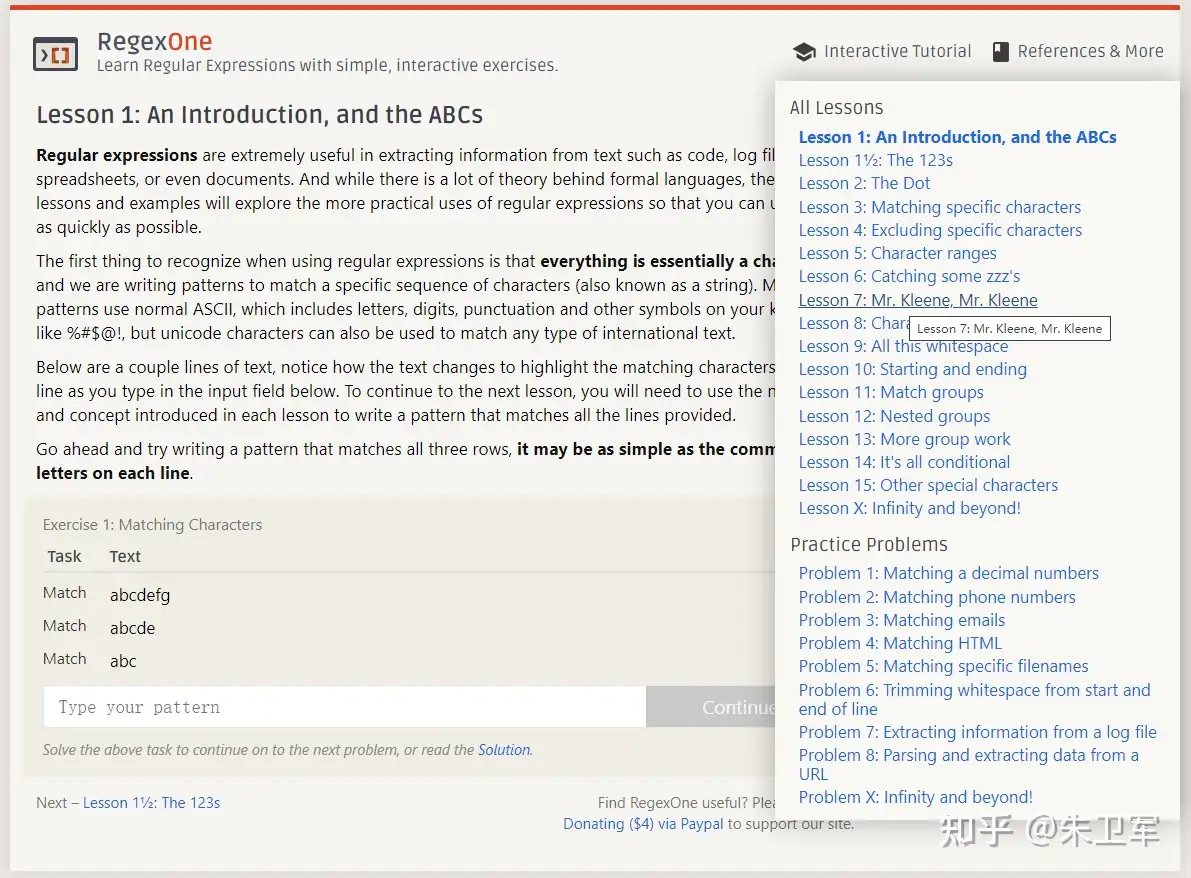Go to Lesson 13: More group work
The width and height of the screenshot is (1191, 878).
[904, 439]
